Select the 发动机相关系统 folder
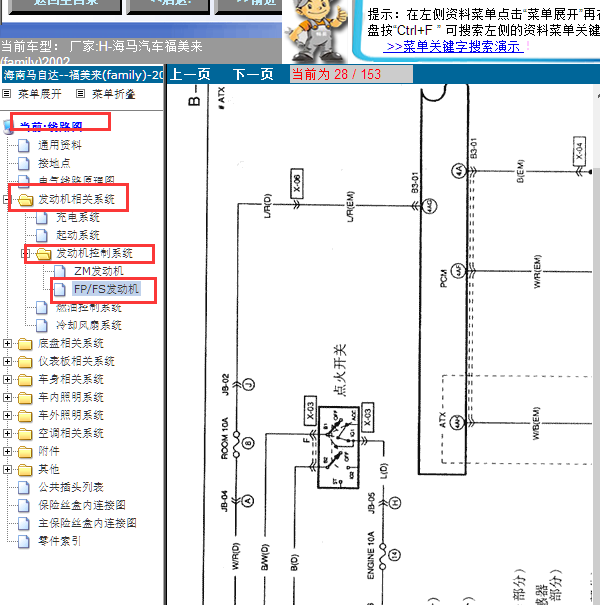 [76, 199]
